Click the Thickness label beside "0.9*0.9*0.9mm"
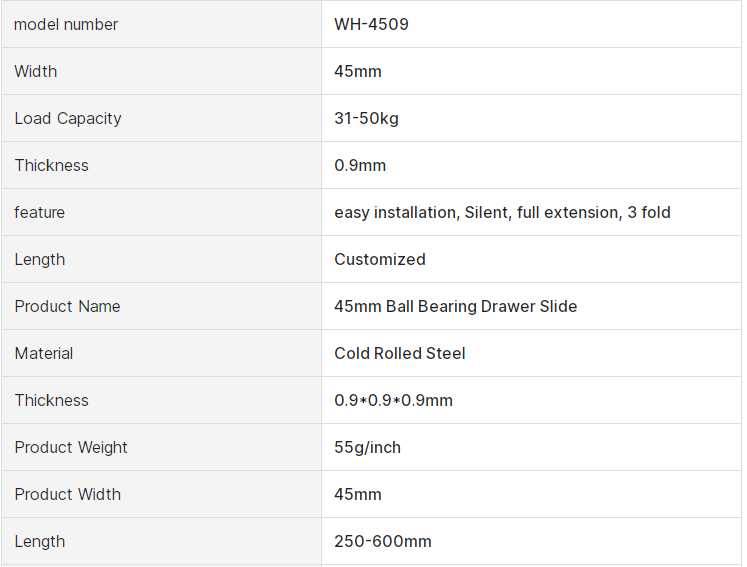Screen dimensions: 747x567 pyautogui.click(x=52, y=400)
